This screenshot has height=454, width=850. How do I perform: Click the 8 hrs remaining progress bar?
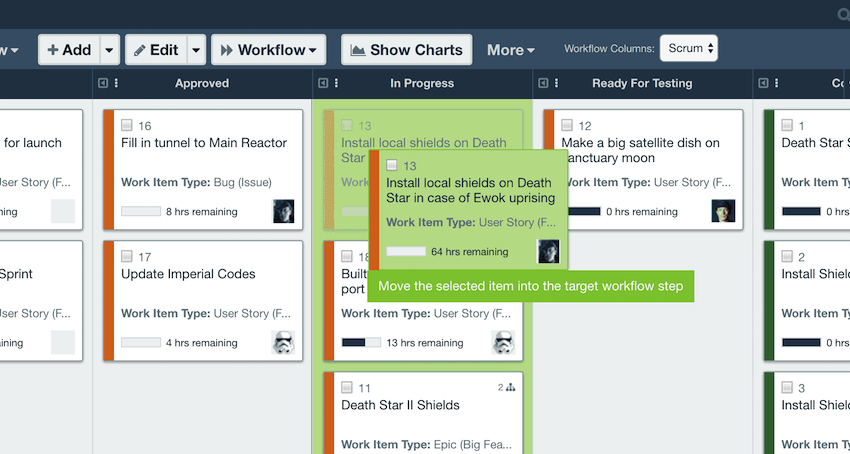tap(141, 212)
